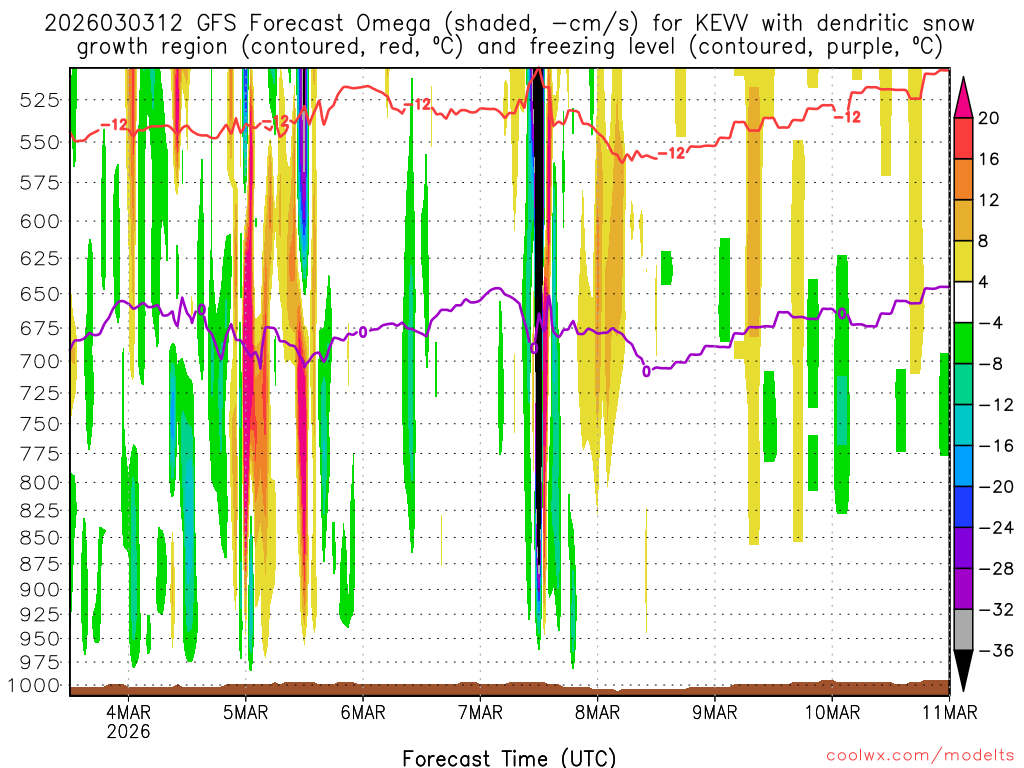Screen dimensions: 1024x768
Task: Click the 5MAR date label
Action: click(246, 711)
